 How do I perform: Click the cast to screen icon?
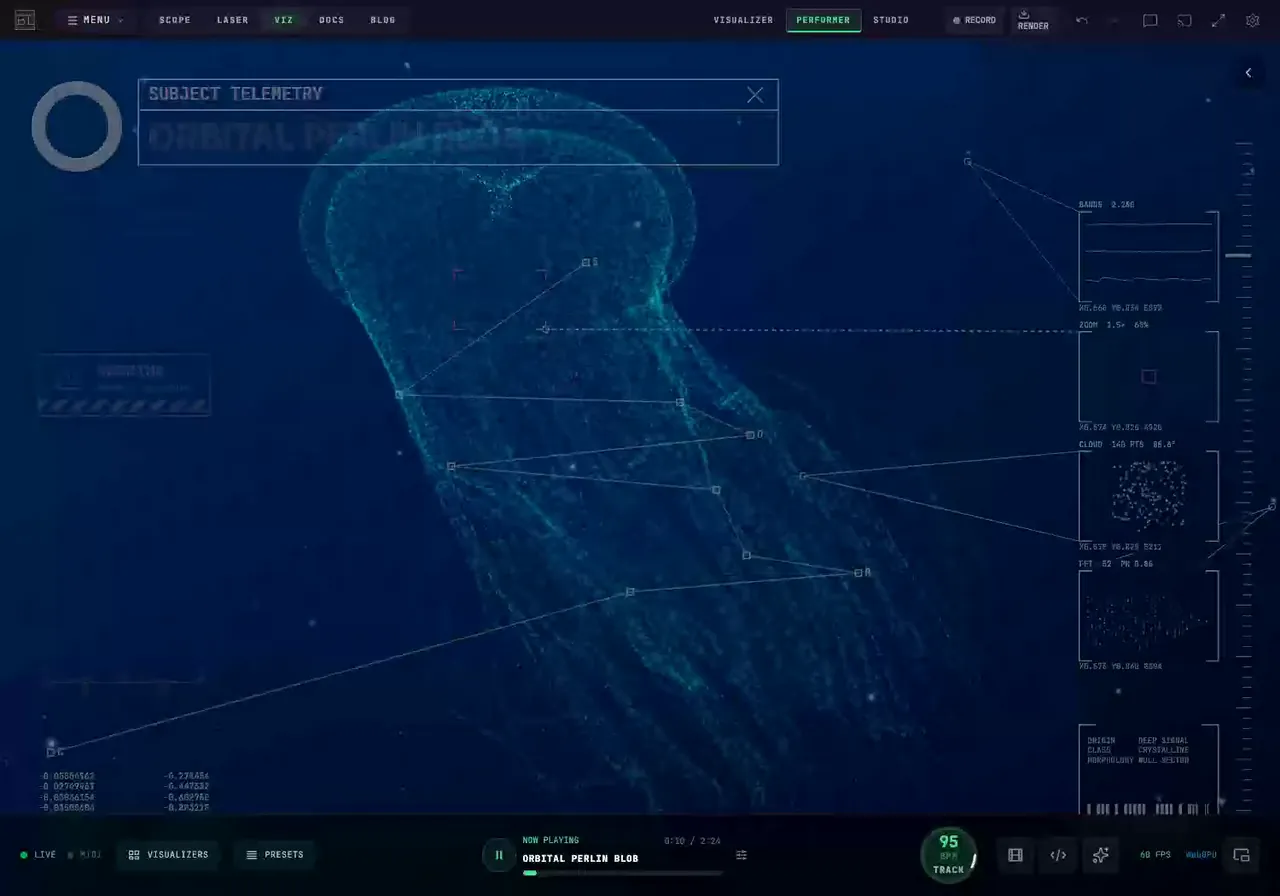(x=1185, y=20)
